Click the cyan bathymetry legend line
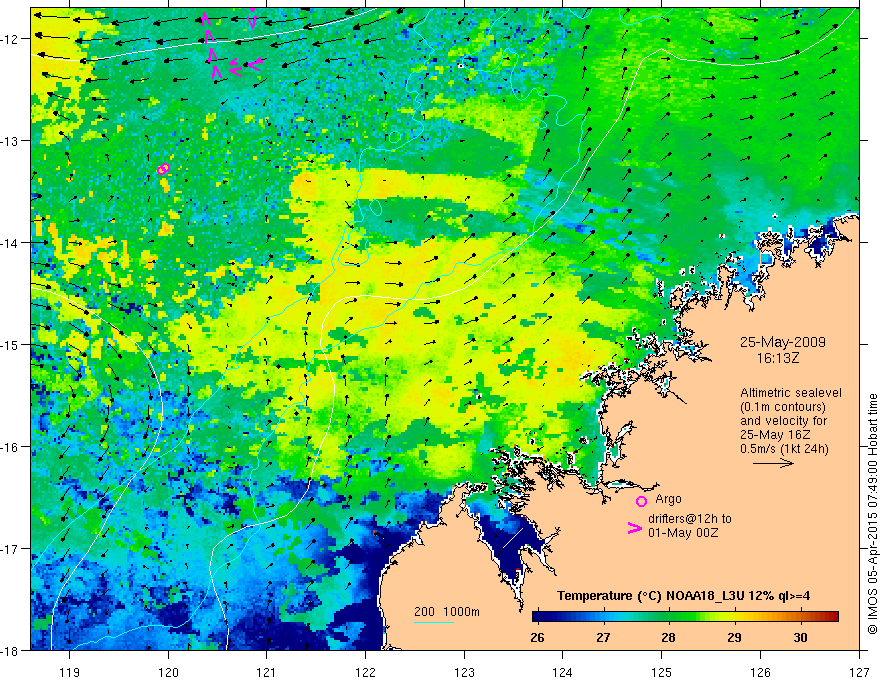The image size is (880, 680). click(434, 622)
